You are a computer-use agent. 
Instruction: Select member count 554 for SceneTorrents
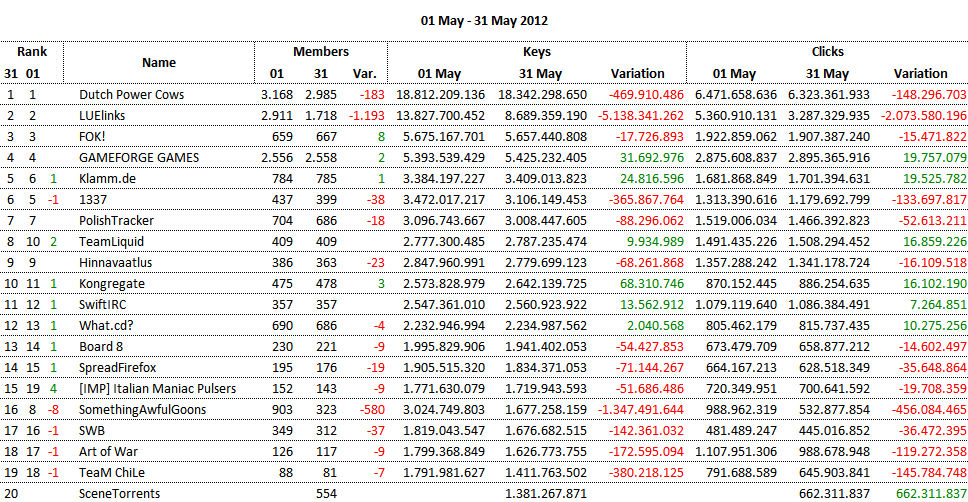[x=326, y=493]
